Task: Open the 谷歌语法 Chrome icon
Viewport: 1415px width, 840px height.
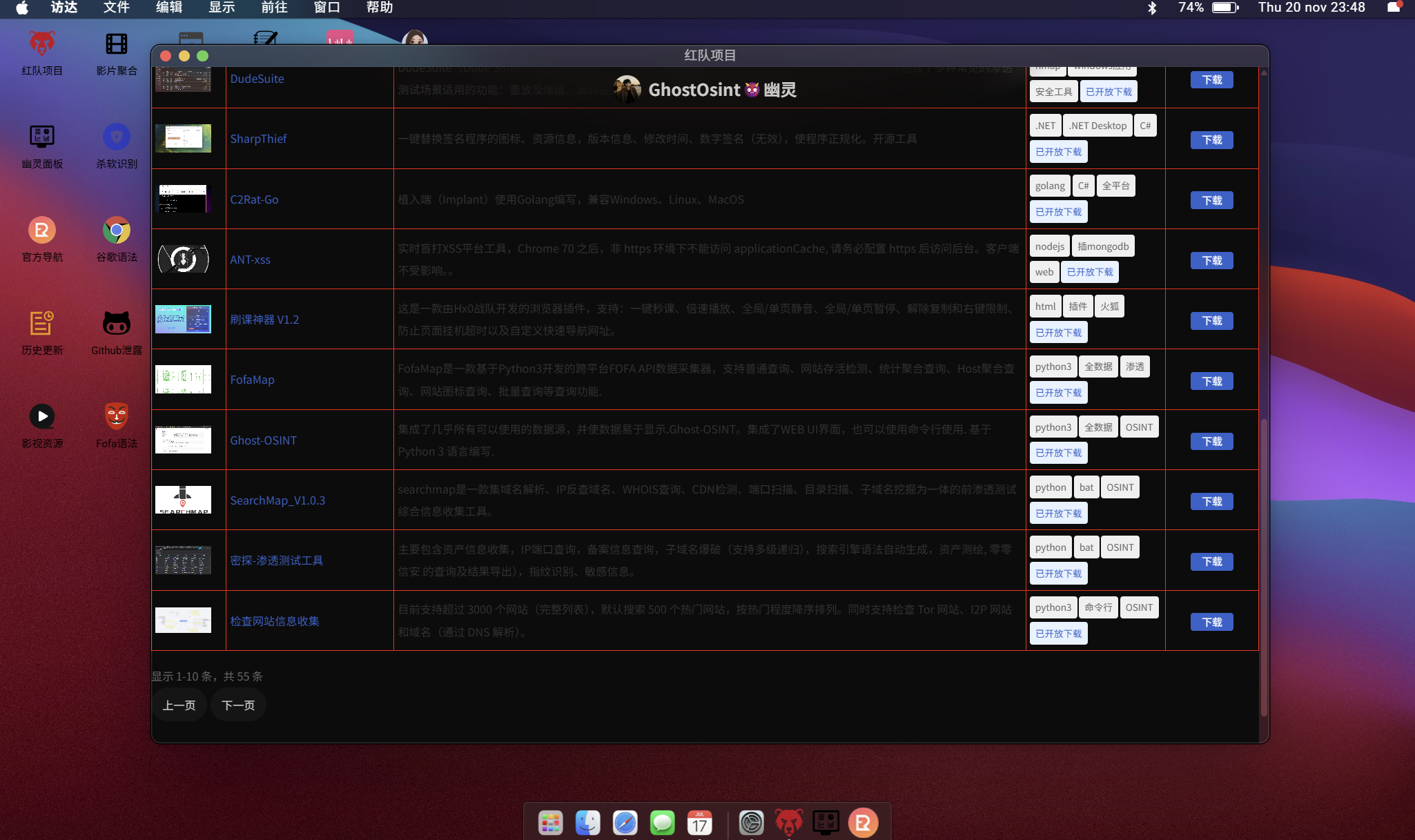Action: (x=116, y=231)
